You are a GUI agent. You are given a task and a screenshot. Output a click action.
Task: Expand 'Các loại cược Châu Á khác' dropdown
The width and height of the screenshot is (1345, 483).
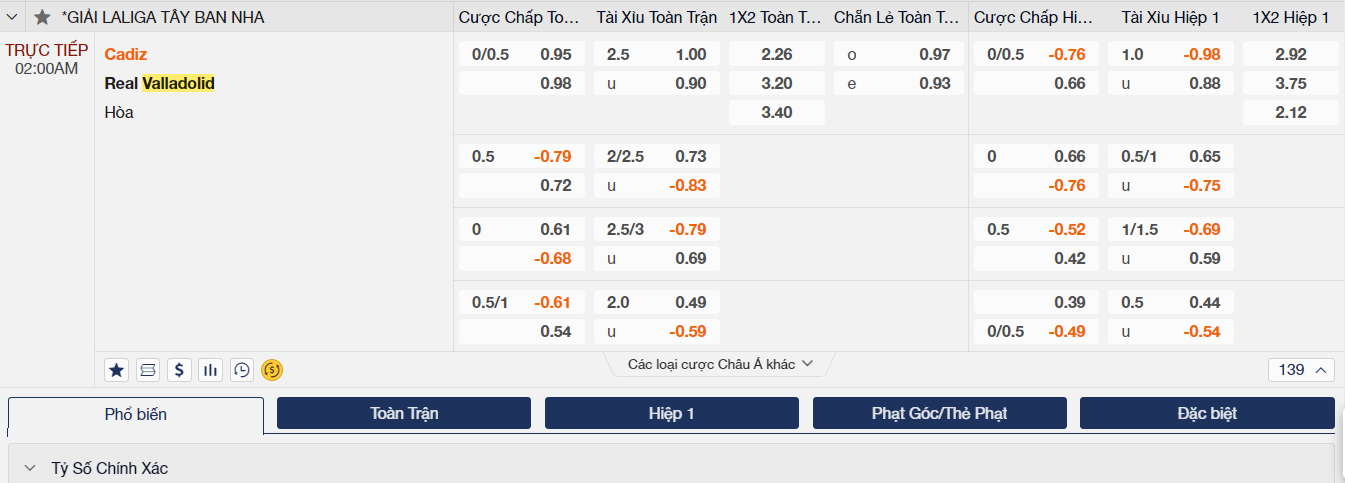720,364
